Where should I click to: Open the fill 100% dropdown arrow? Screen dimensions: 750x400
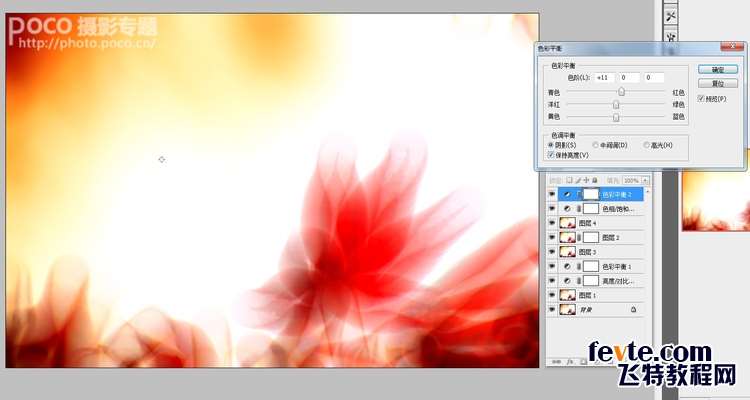tap(646, 180)
